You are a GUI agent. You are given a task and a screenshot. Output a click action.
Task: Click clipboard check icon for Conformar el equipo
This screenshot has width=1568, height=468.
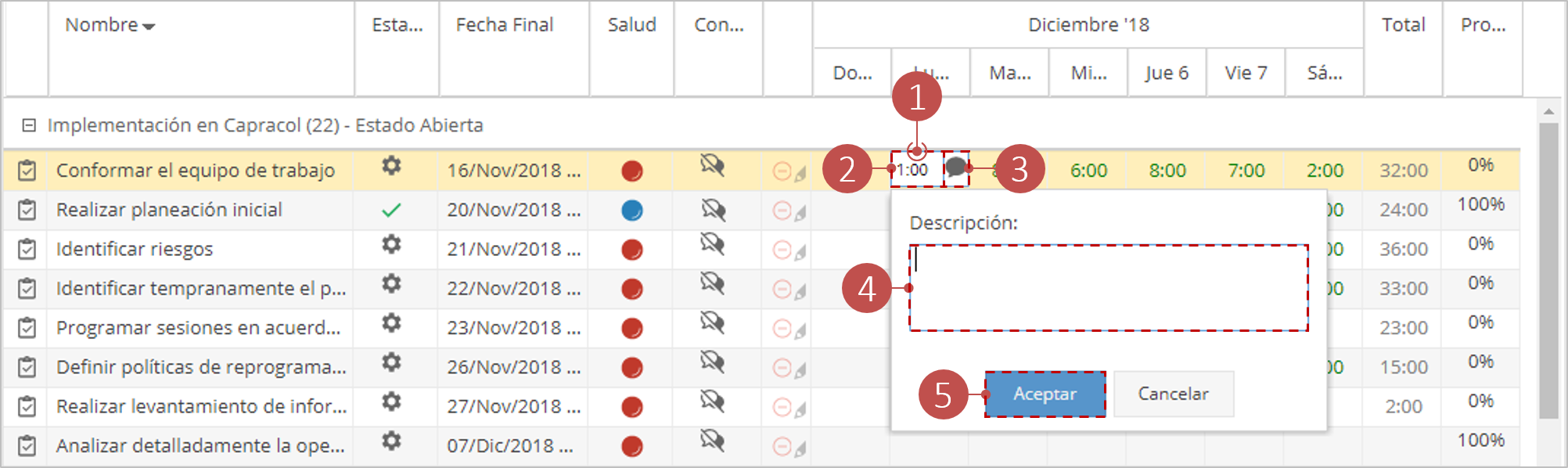point(27,170)
